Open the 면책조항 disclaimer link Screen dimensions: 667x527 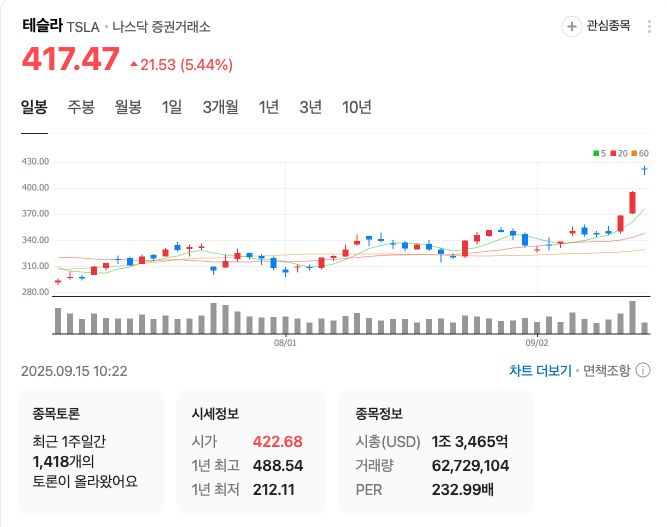pyautogui.click(x=606, y=370)
